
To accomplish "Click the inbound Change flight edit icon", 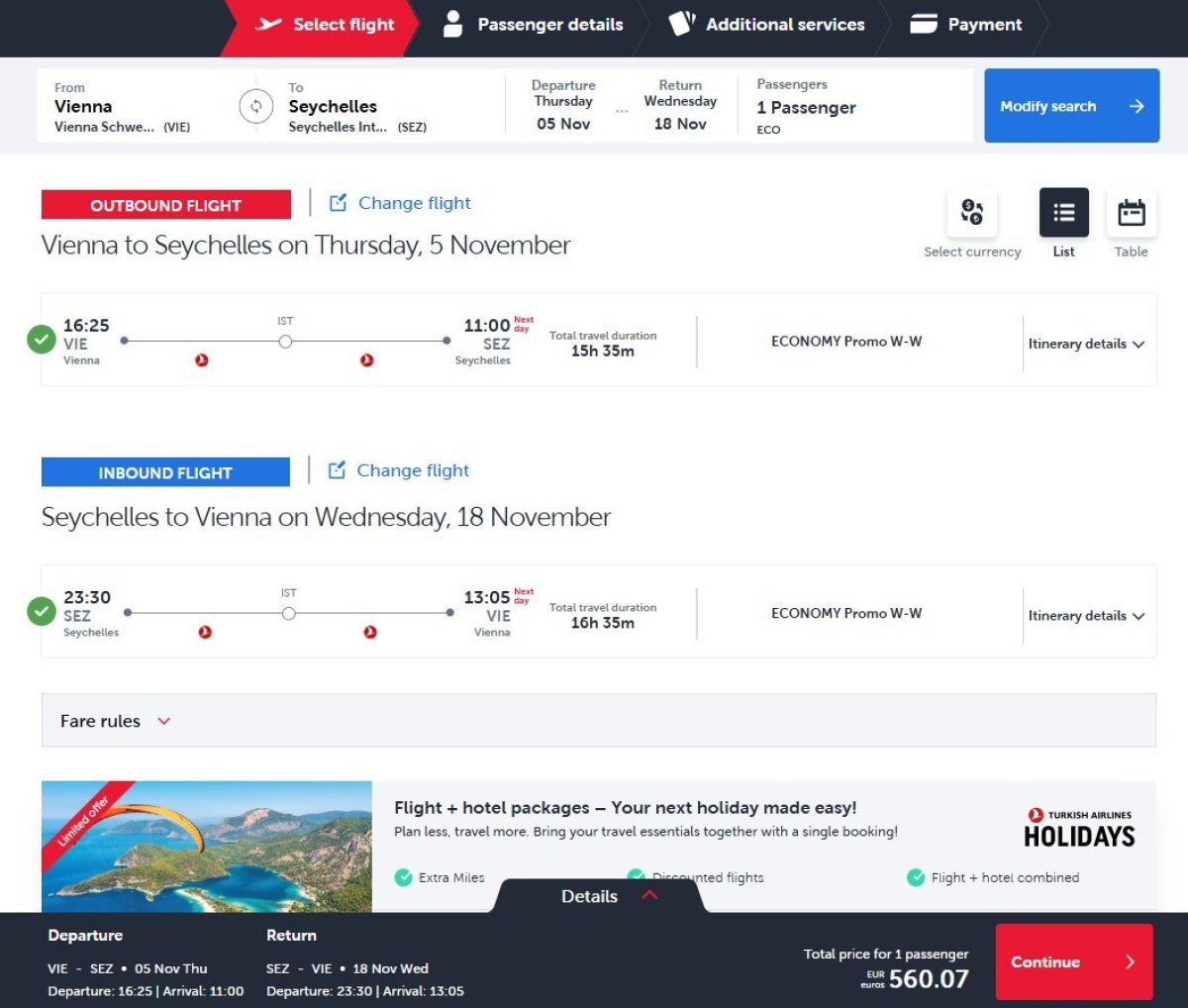I will pyautogui.click(x=338, y=470).
